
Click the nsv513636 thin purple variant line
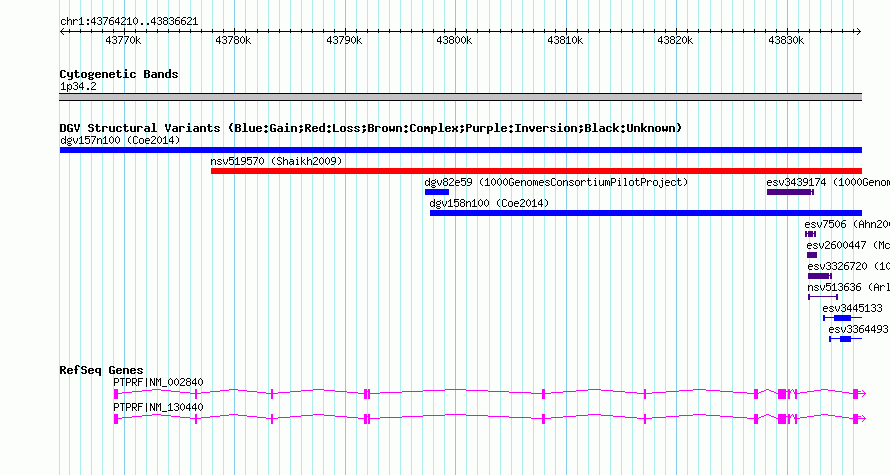(x=822, y=297)
